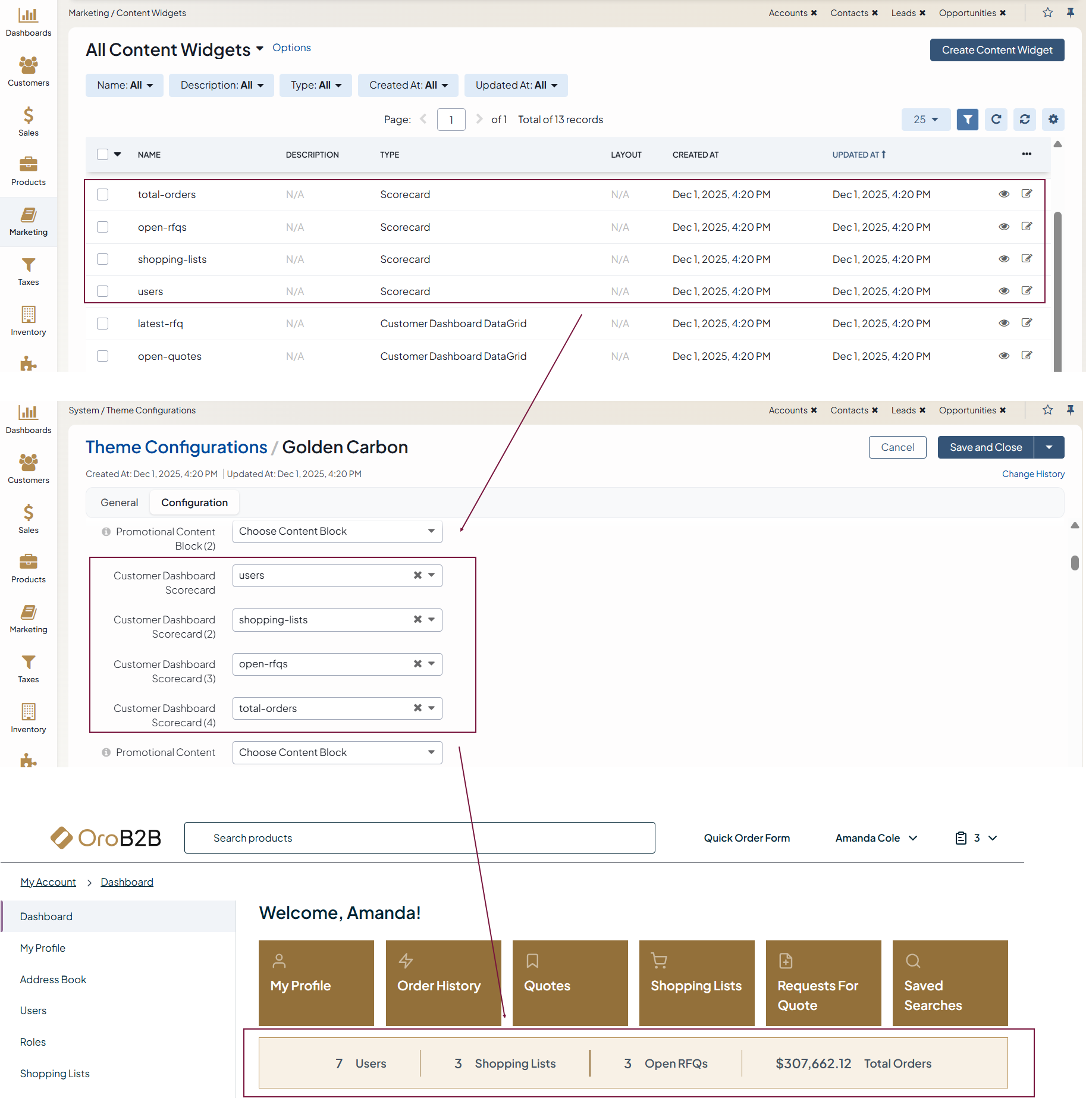Click the favorites star icon in Content Widgets header
Image resolution: width=1086 pixels, height=1120 pixels.
[x=1047, y=13]
